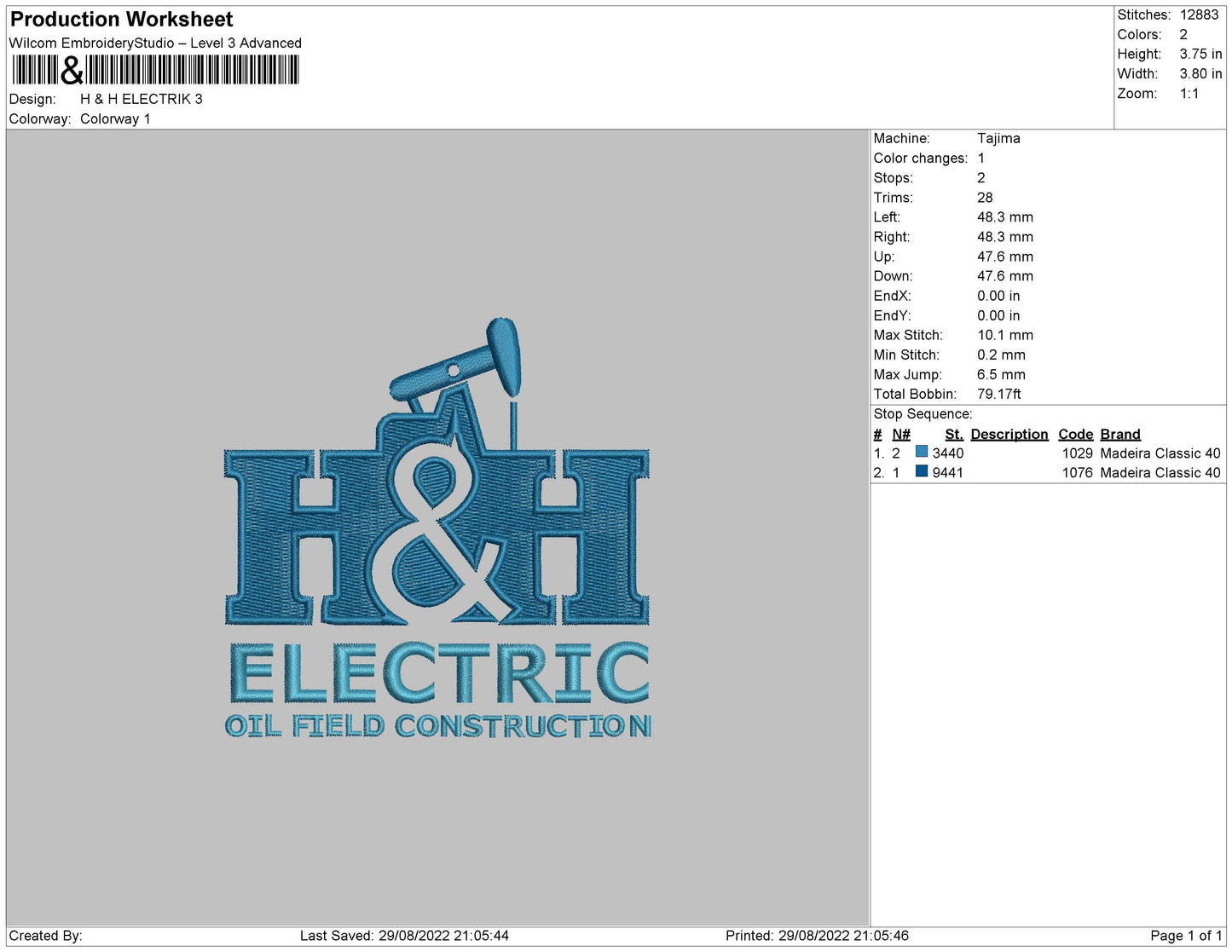Click the Width value '3.80 in'
Screen dimensions: 1232x952
coord(1200,74)
